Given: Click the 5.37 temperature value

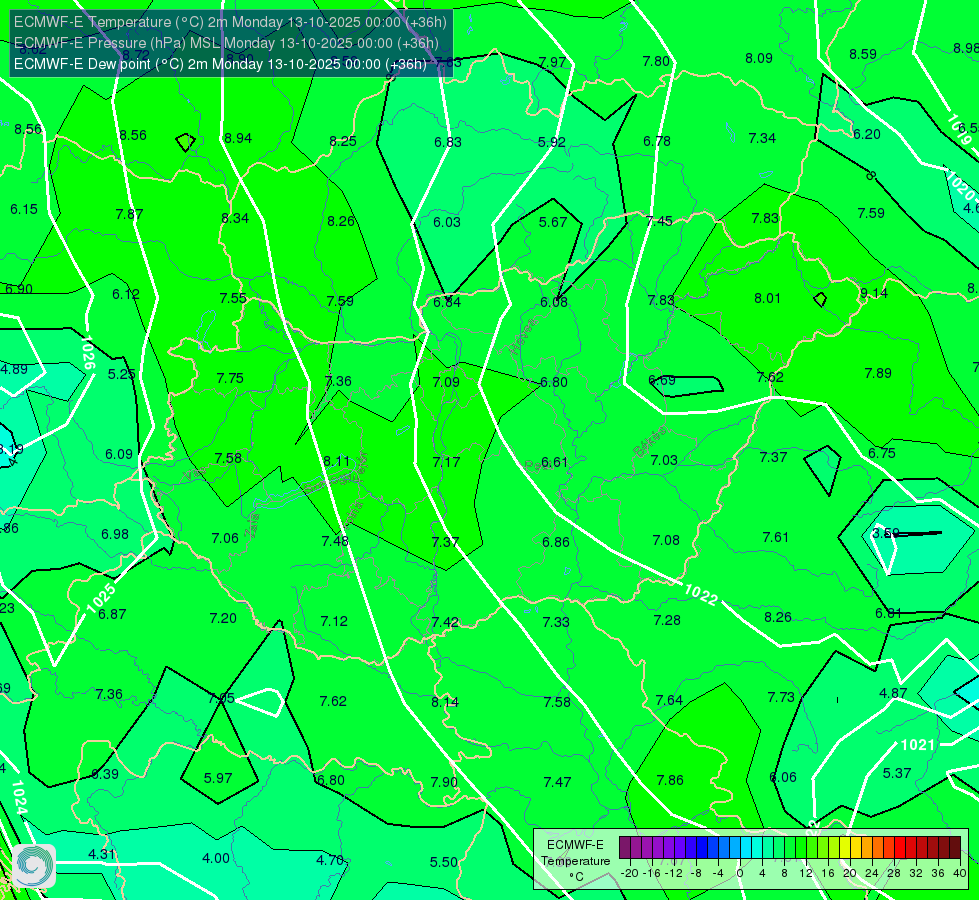Looking at the screenshot, I should [x=897, y=773].
